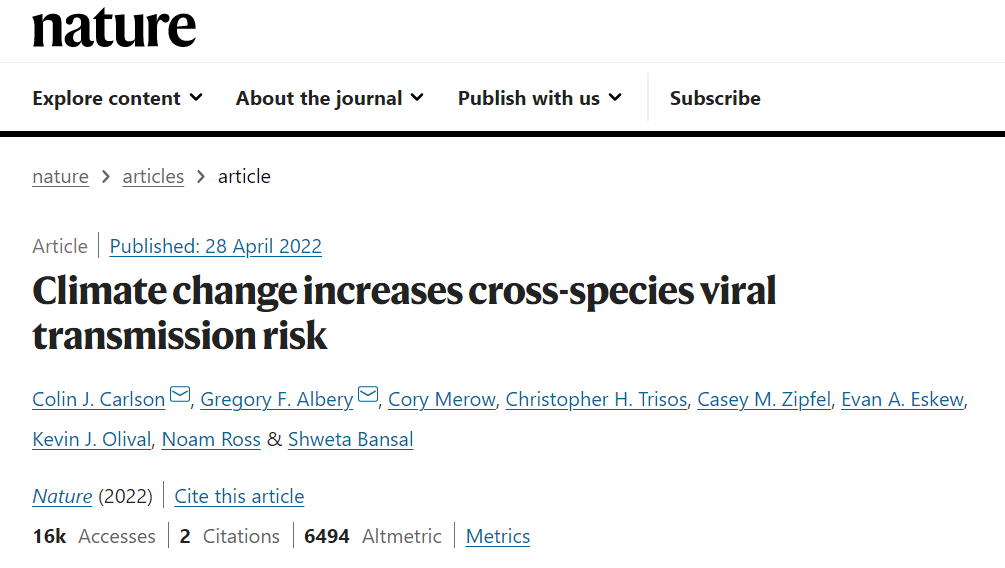This screenshot has width=1005, height=568.
Task: Click email envelope icon beside Colin J. Carlson
Action: click(180, 396)
